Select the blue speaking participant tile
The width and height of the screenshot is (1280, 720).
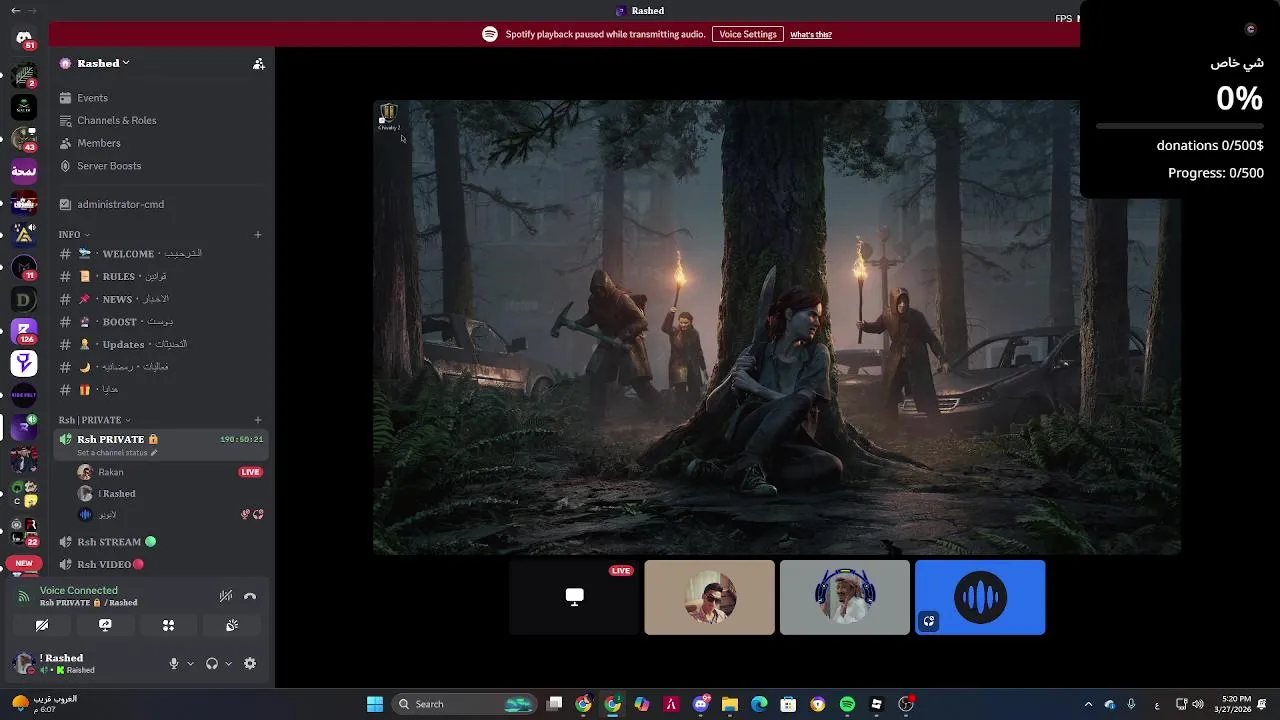tap(980, 597)
